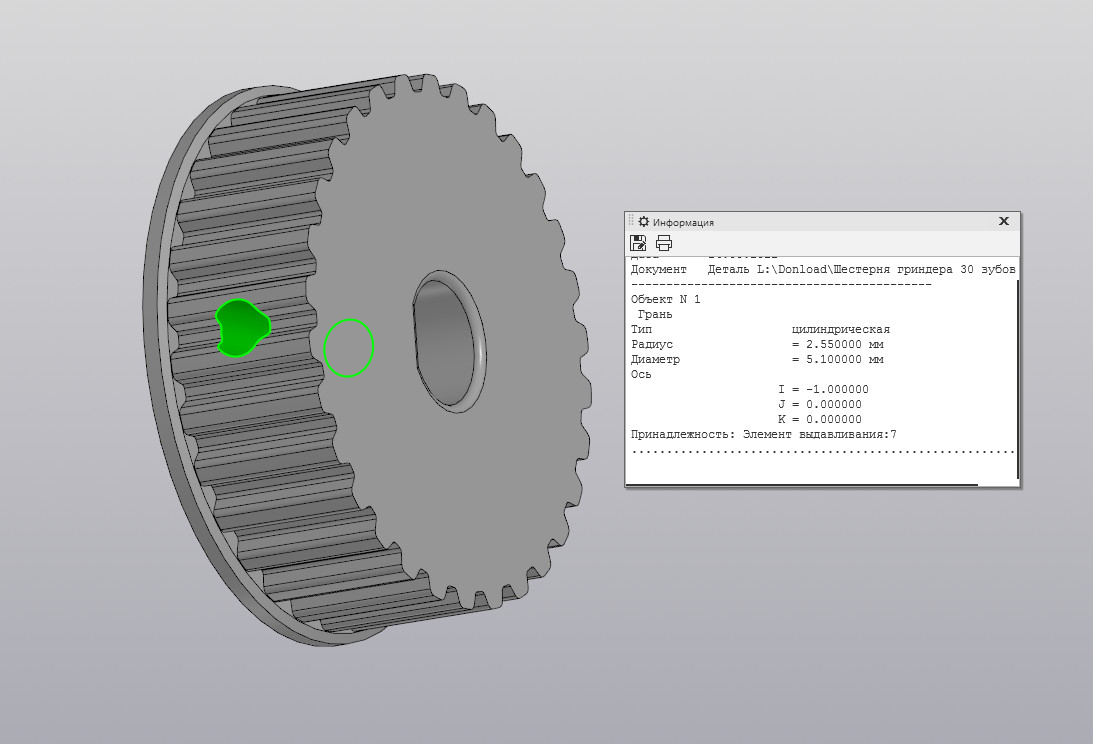Click the 'цилиндрическая' type value
1093x744 pixels.
[x=841, y=329]
